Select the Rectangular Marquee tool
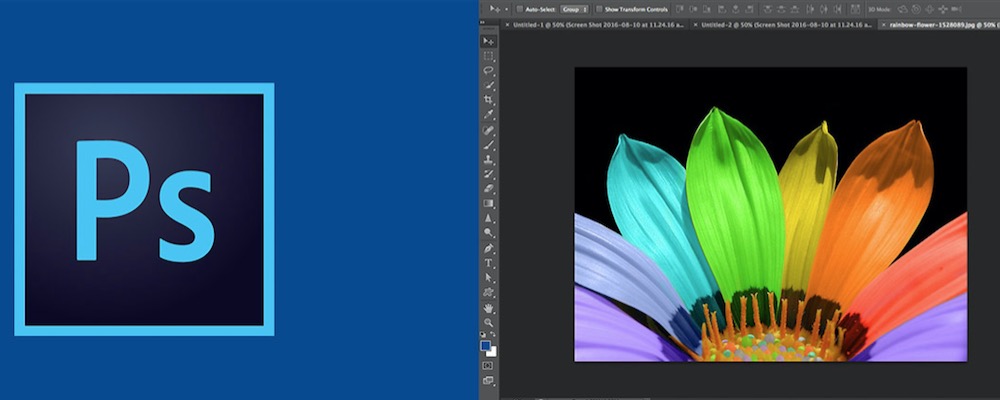The height and width of the screenshot is (400, 1000). point(488,56)
